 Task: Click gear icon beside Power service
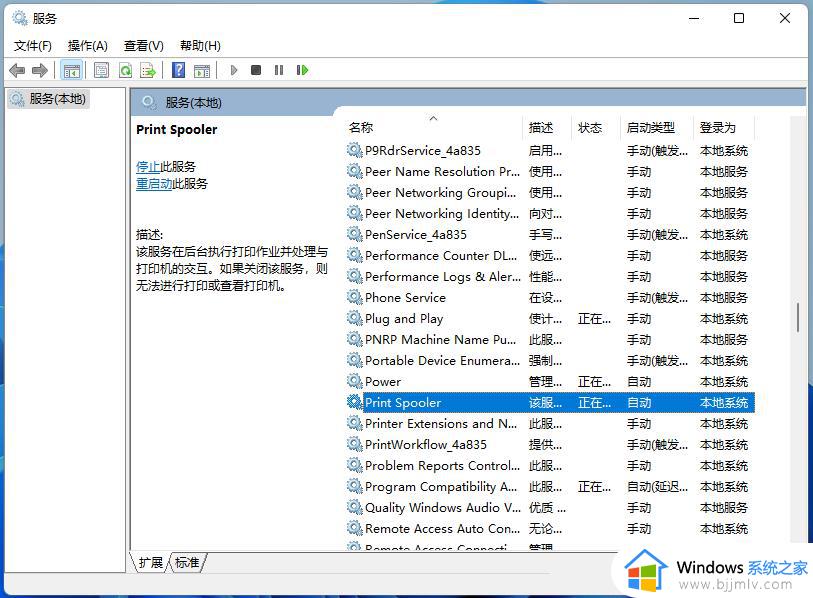[355, 381]
